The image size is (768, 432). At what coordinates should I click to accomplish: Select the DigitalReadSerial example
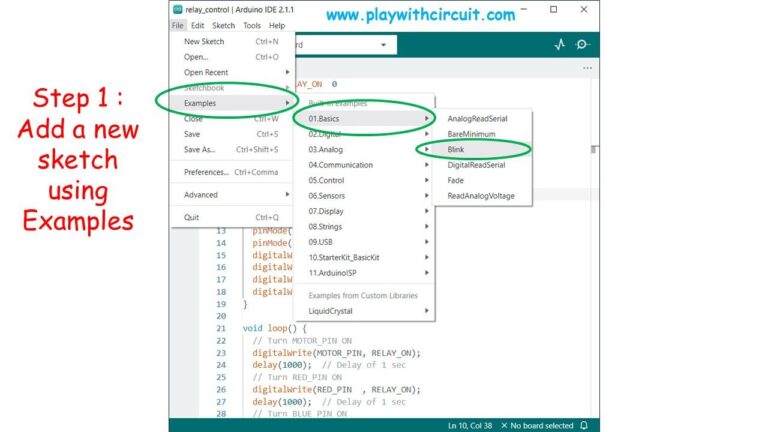[x=482, y=165]
